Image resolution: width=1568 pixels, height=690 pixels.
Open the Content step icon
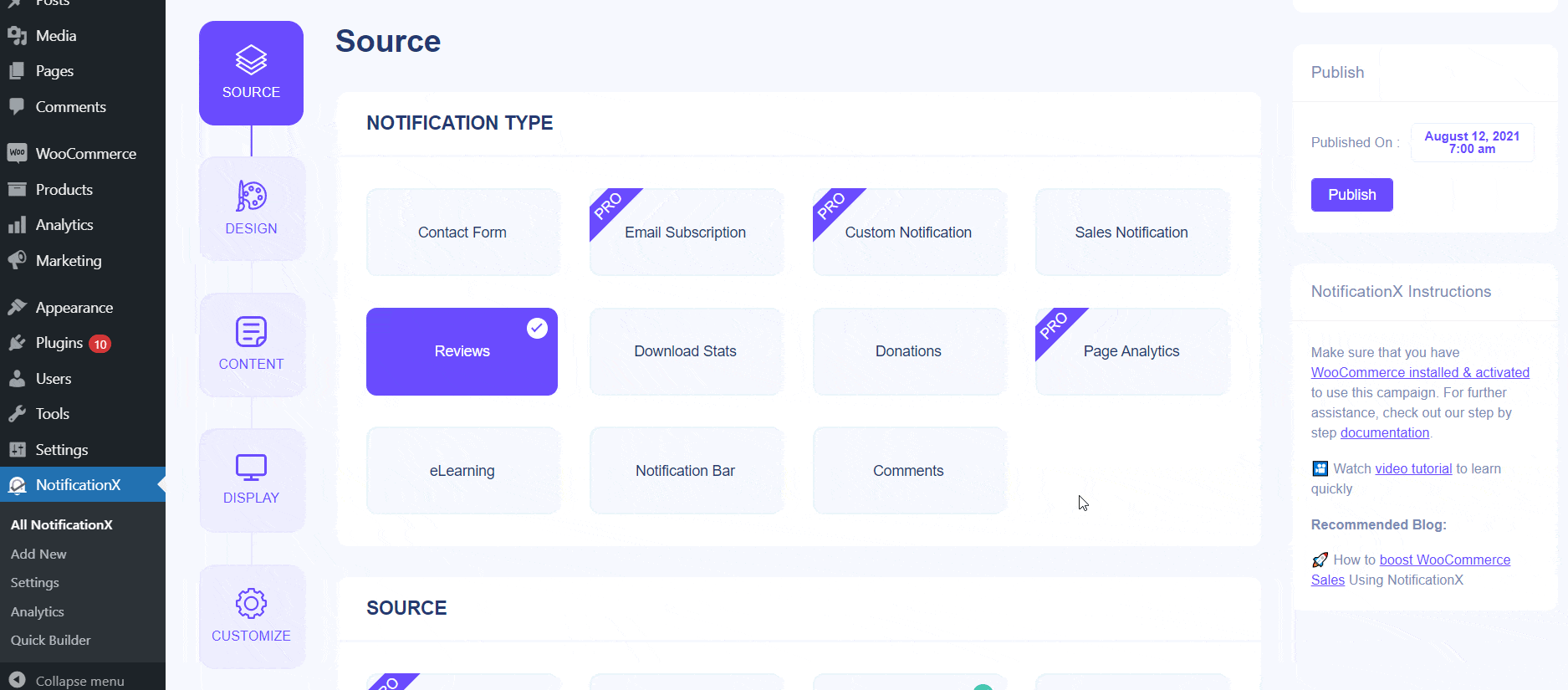[251, 332]
